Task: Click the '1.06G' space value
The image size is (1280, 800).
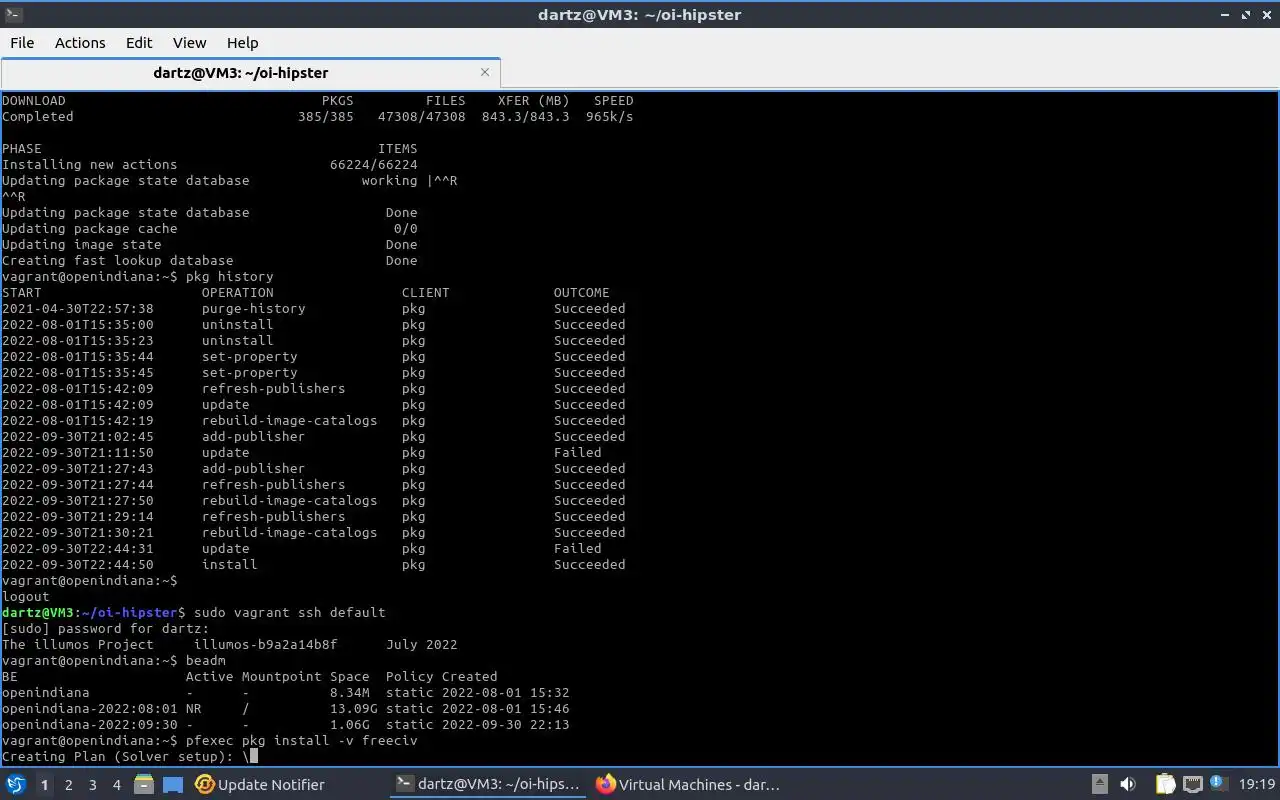Action: point(350,725)
